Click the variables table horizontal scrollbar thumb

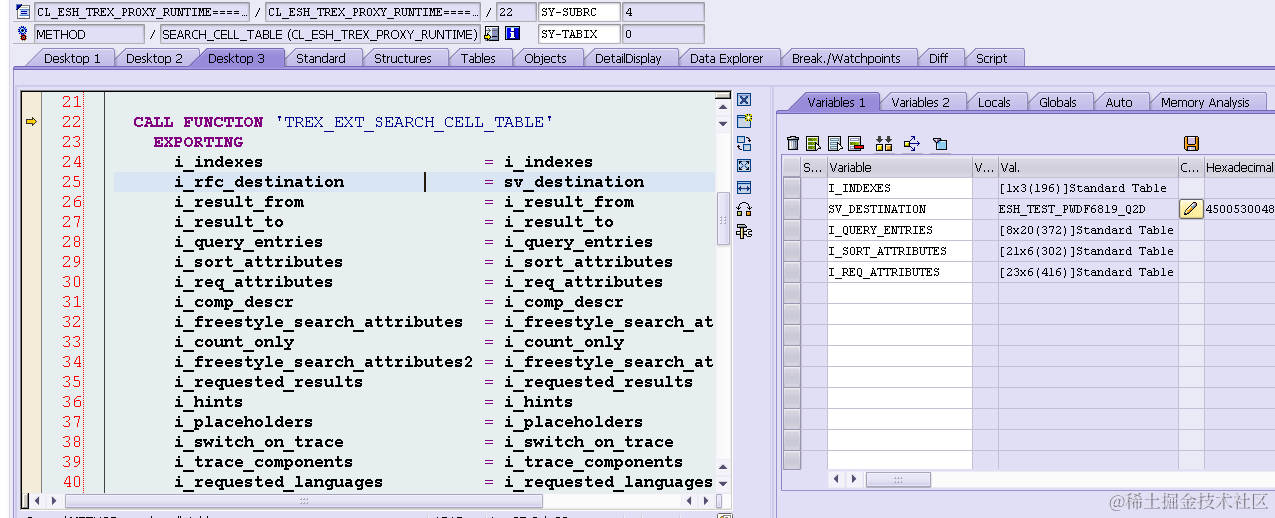898,480
